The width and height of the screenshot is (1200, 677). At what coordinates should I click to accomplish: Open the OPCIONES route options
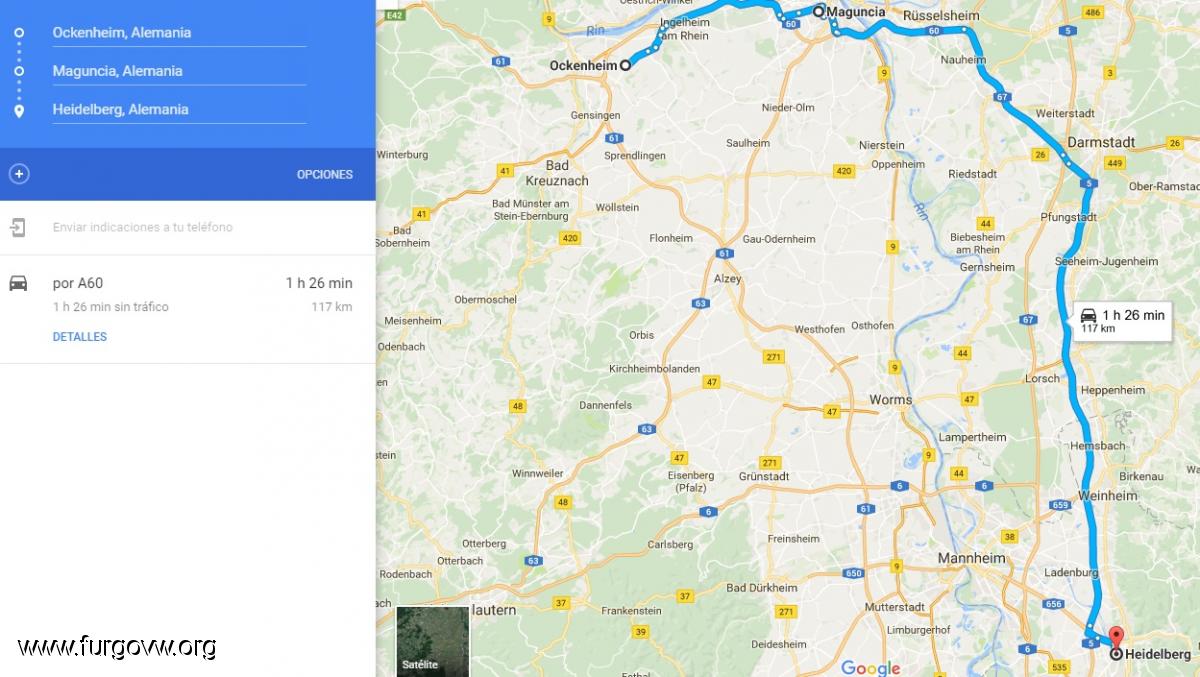(x=325, y=174)
